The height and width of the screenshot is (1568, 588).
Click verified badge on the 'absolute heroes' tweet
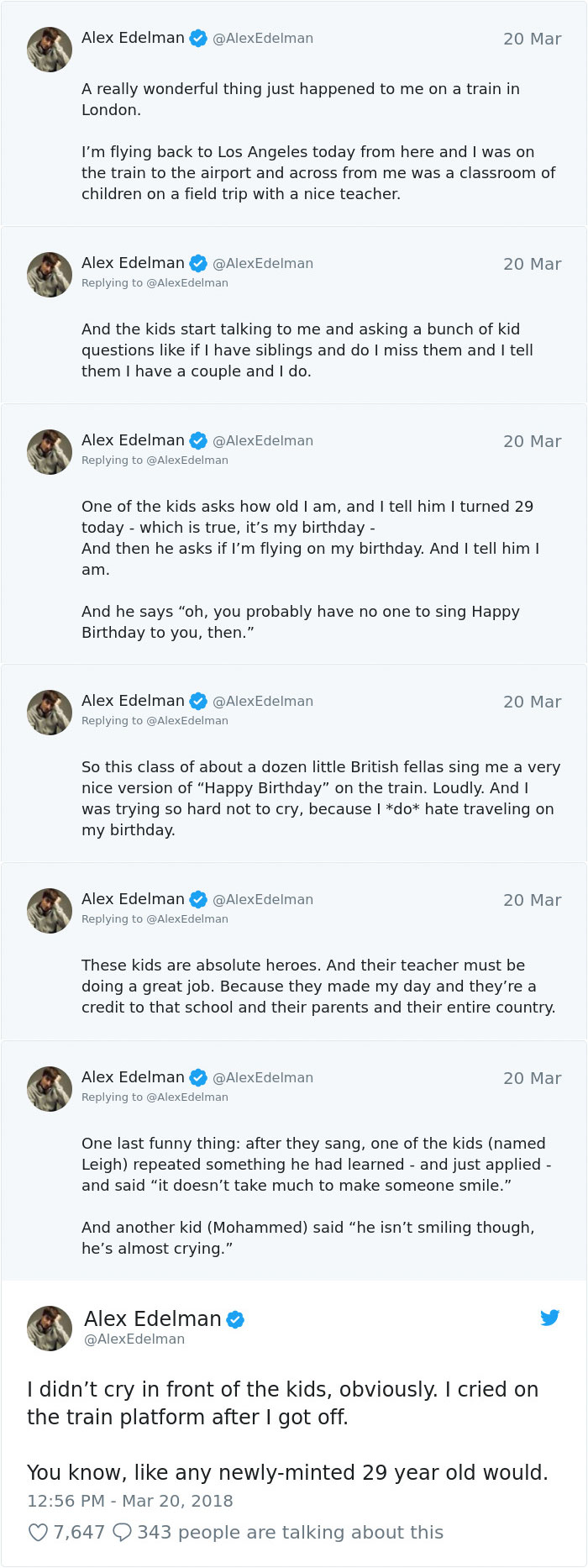198,899
